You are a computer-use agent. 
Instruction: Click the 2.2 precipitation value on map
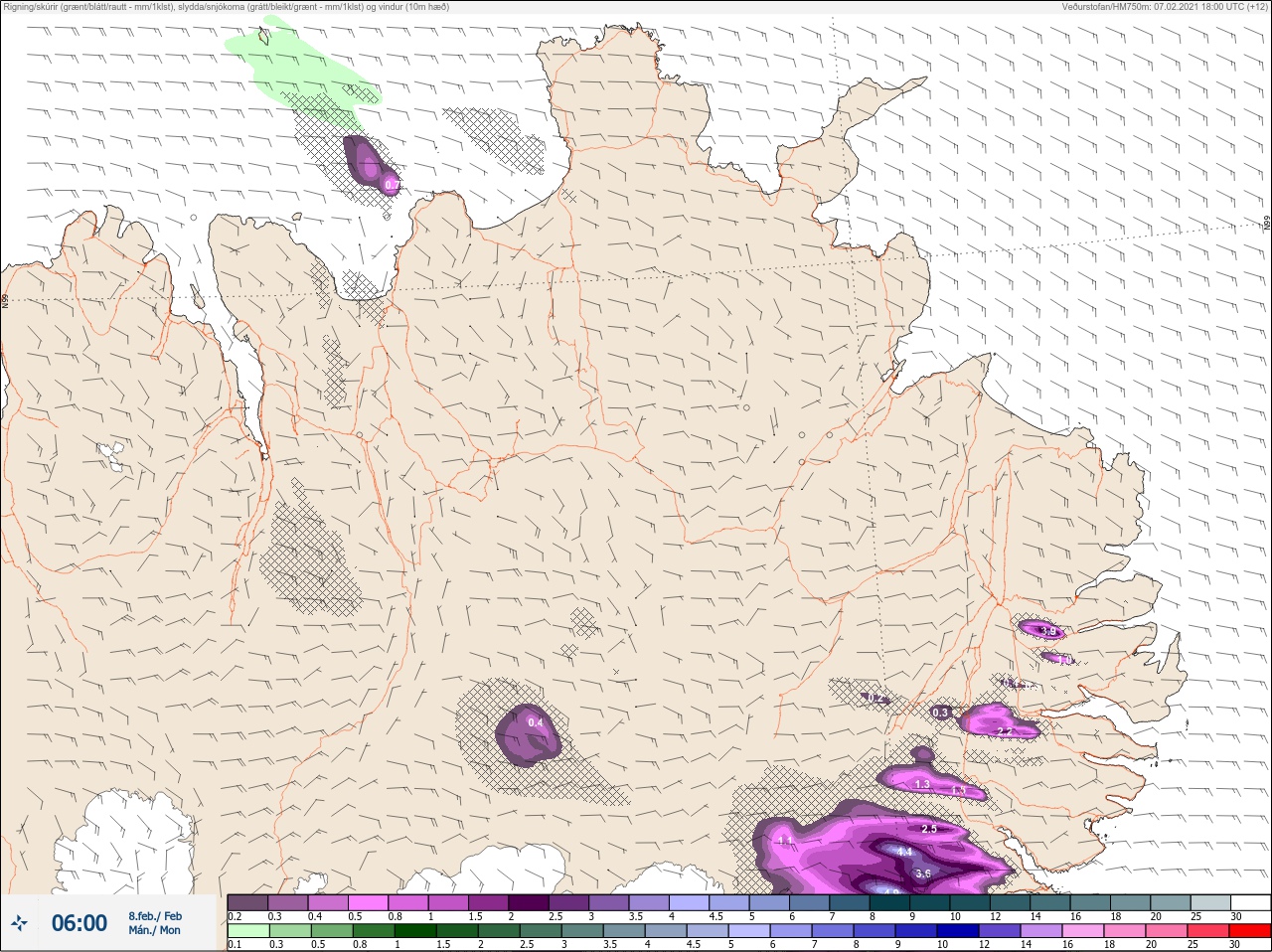(1005, 731)
